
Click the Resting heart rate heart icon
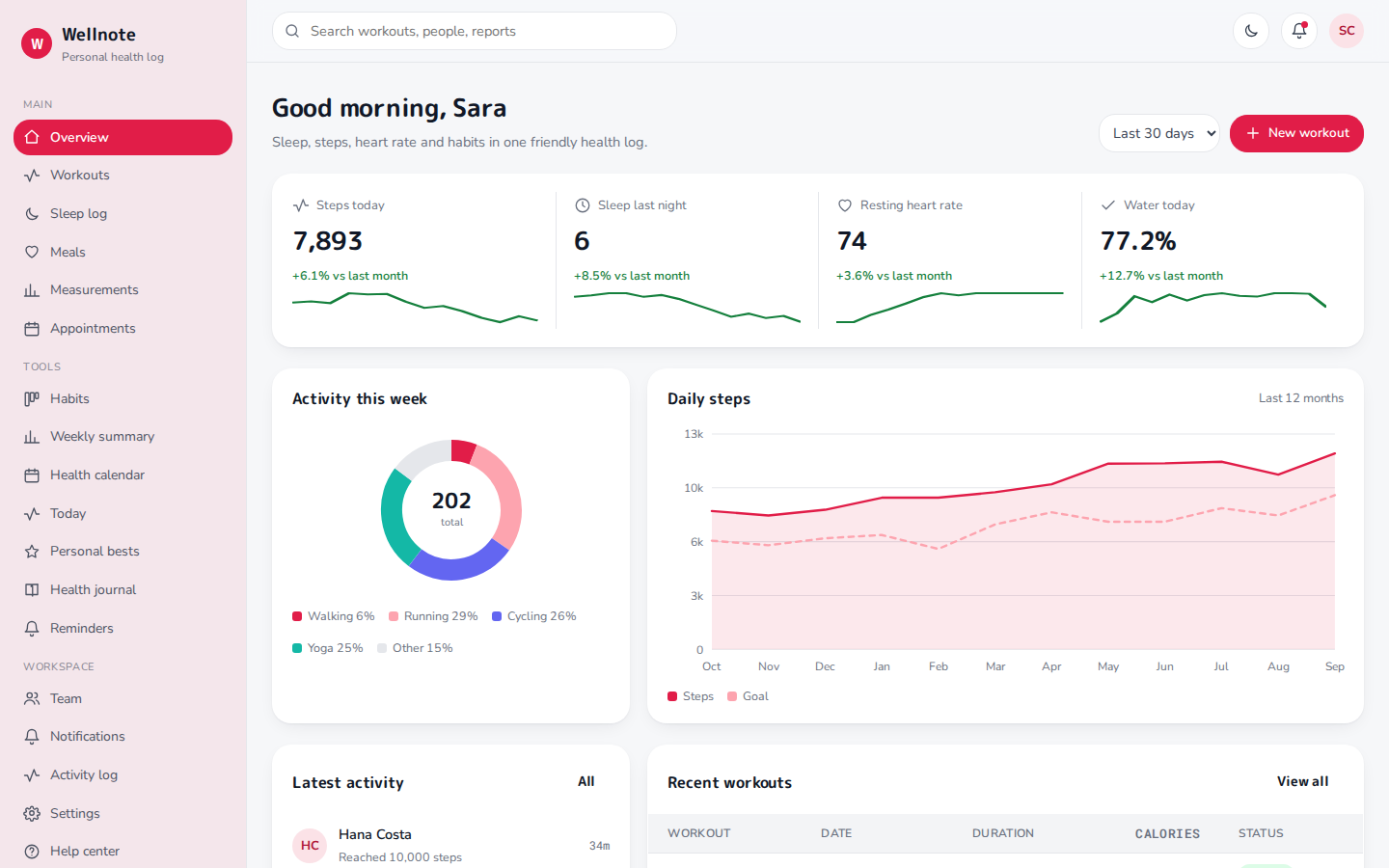tap(845, 205)
